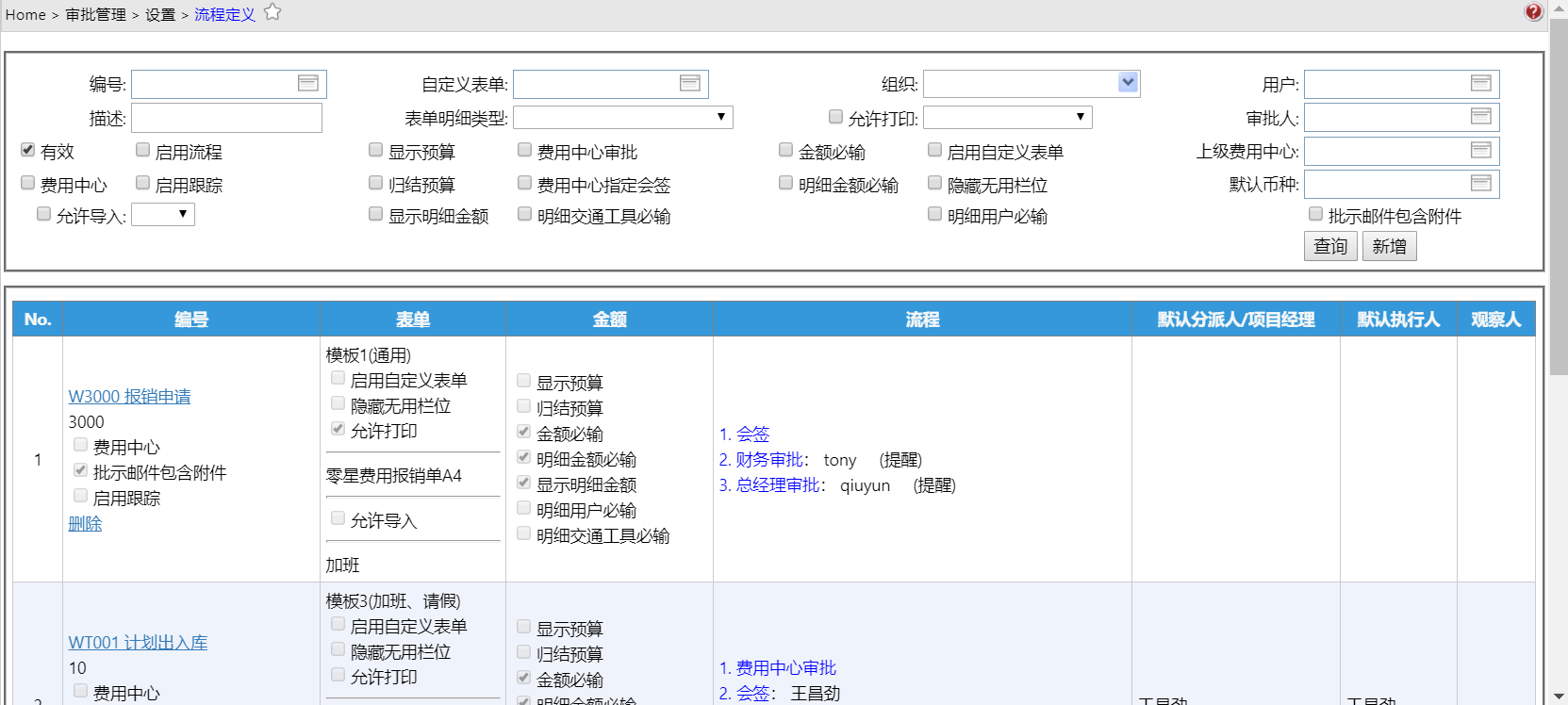Screen dimensions: 1568x705
Task: Click the scrollbar down arrow
Action: pos(1560,697)
